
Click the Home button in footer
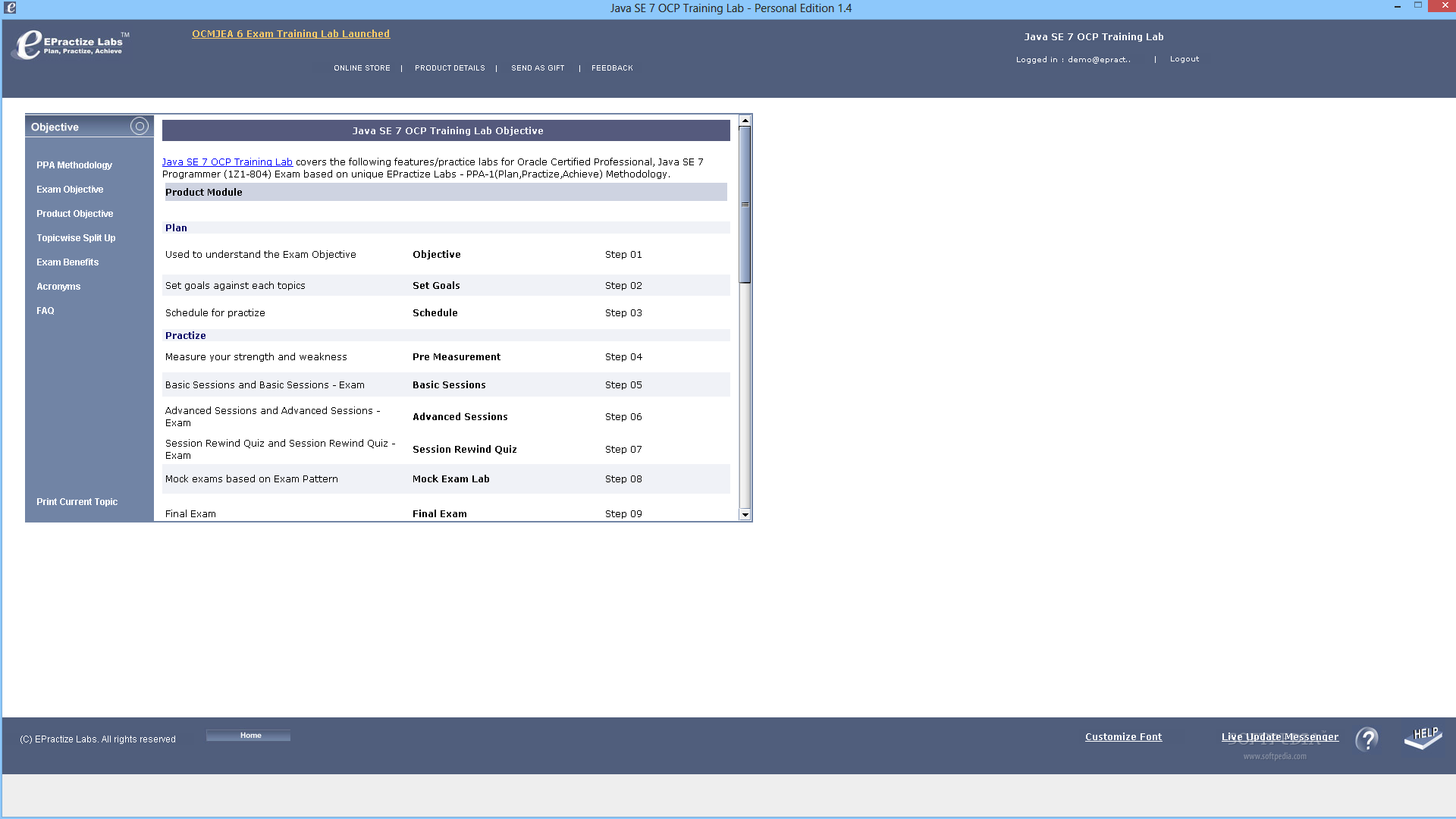pos(248,736)
